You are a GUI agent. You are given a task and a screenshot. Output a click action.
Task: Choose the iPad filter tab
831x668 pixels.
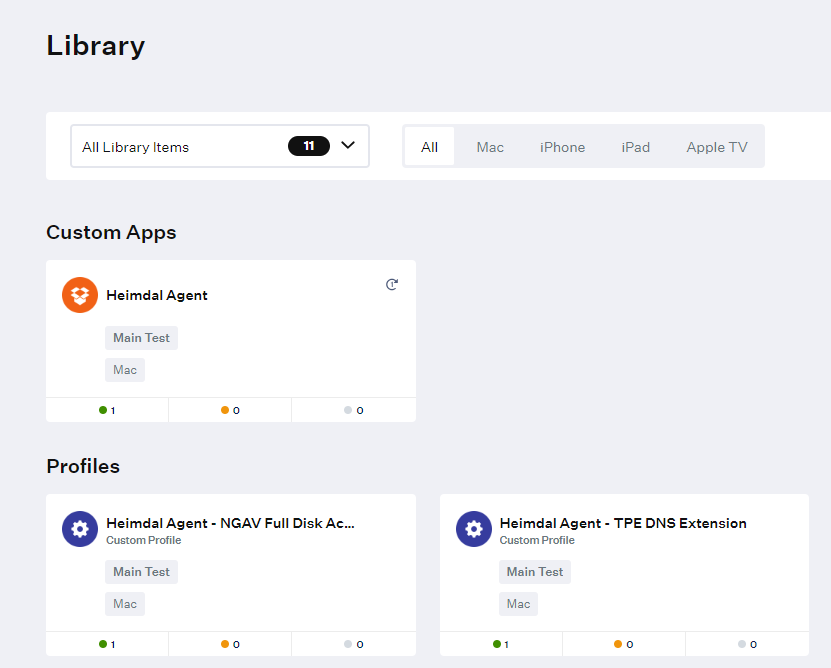coord(635,147)
